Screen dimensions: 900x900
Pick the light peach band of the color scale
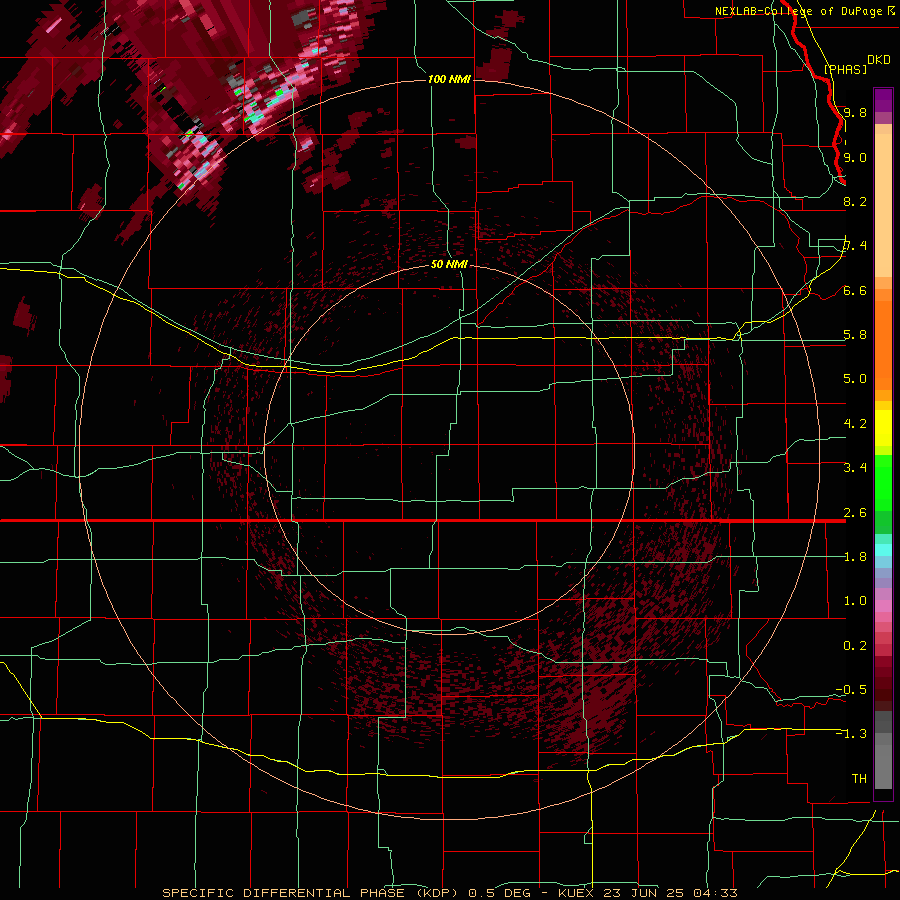point(883,205)
